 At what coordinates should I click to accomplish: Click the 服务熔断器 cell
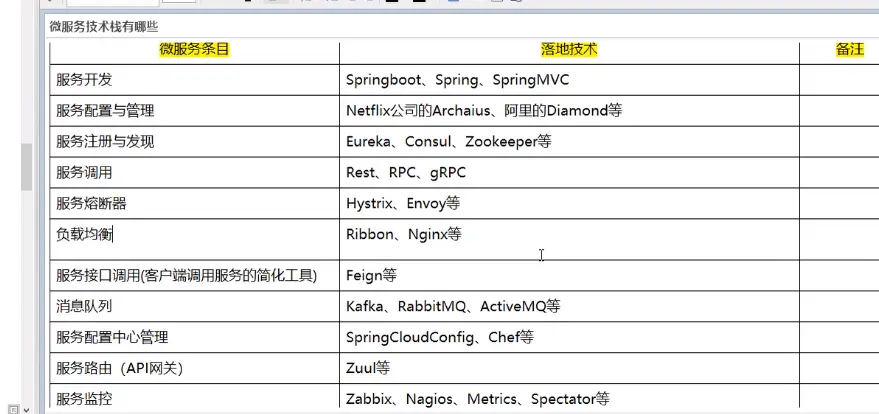[x=195, y=203]
